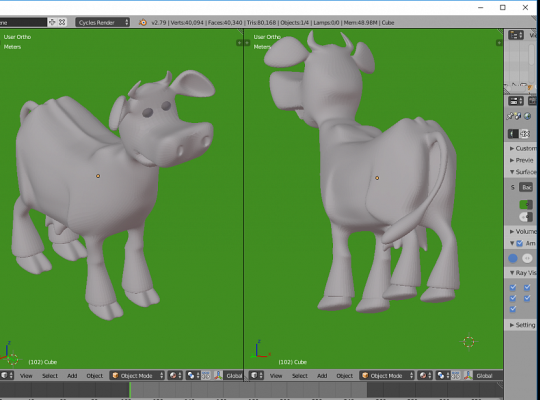
Task: Click the Blender logo icon in info bar
Action: tap(143, 22)
